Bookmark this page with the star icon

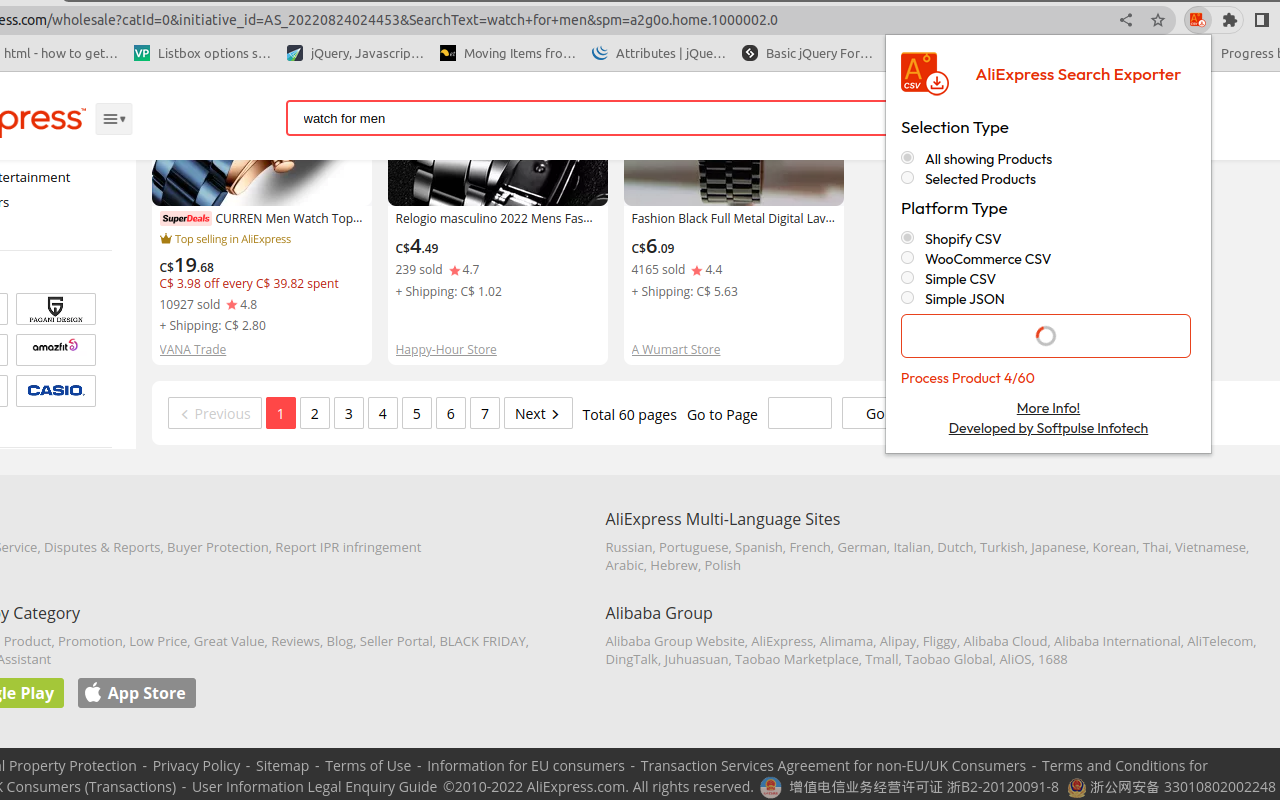click(1158, 20)
